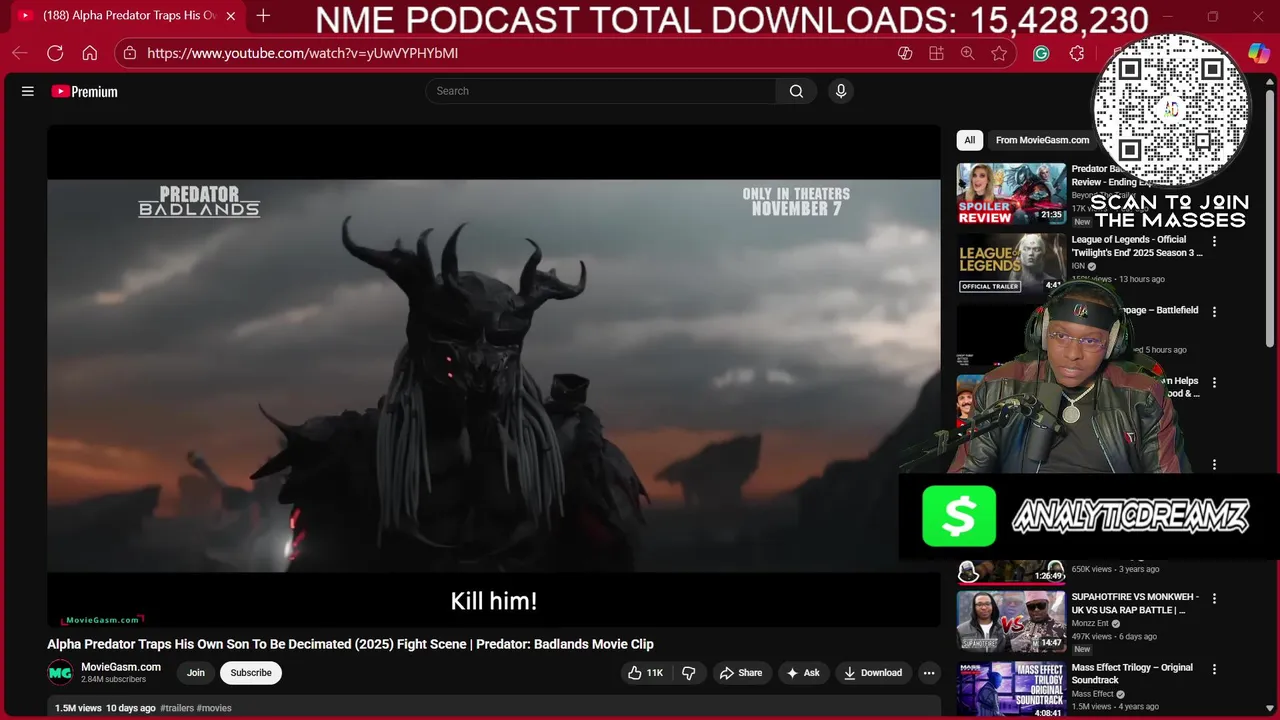This screenshot has height=720, width=1280.
Task: Open the MovieGasm.com channel avatar
Action: coord(60,673)
